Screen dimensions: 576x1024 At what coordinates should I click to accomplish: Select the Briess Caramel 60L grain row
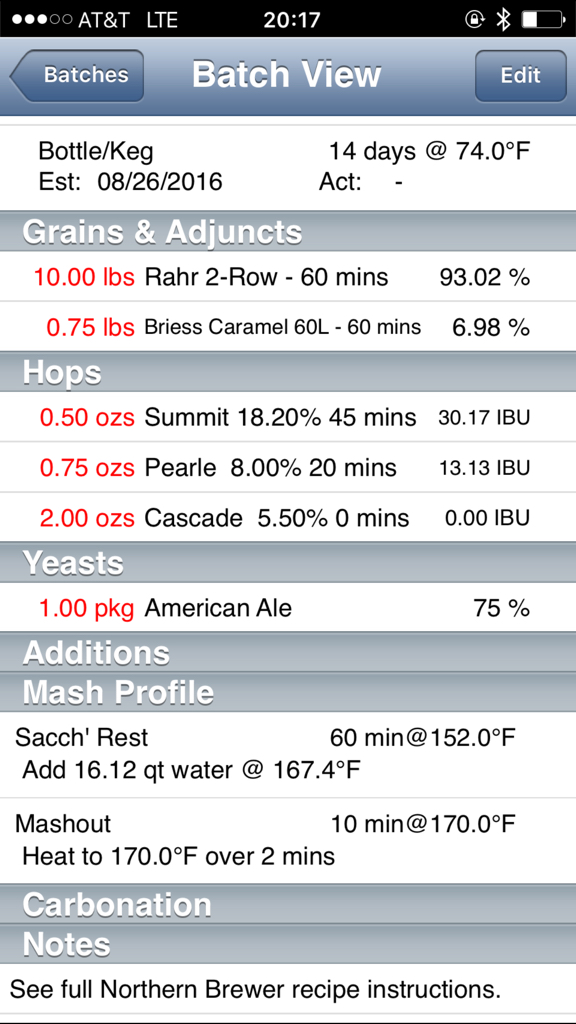click(x=288, y=327)
